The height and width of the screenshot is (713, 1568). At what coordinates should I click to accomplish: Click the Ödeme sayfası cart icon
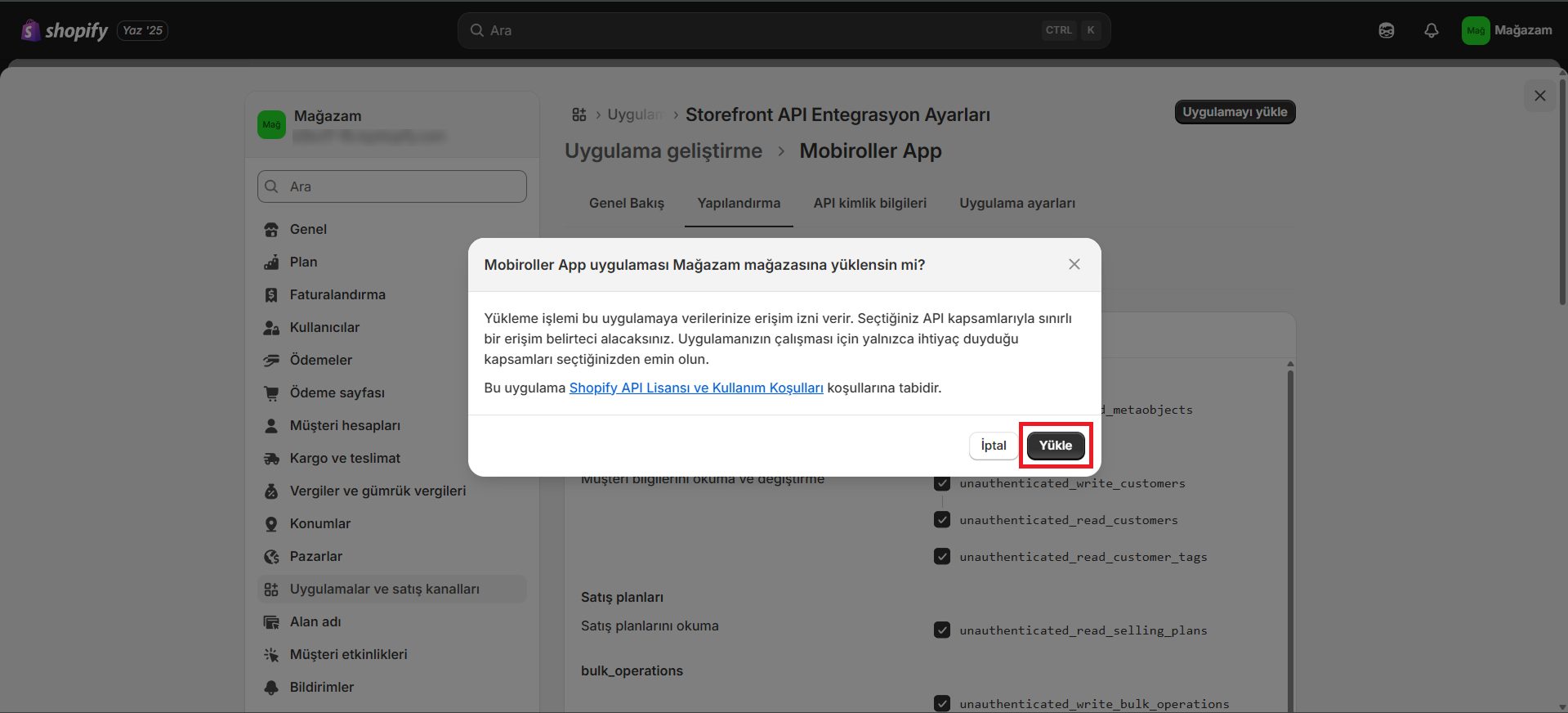(271, 393)
